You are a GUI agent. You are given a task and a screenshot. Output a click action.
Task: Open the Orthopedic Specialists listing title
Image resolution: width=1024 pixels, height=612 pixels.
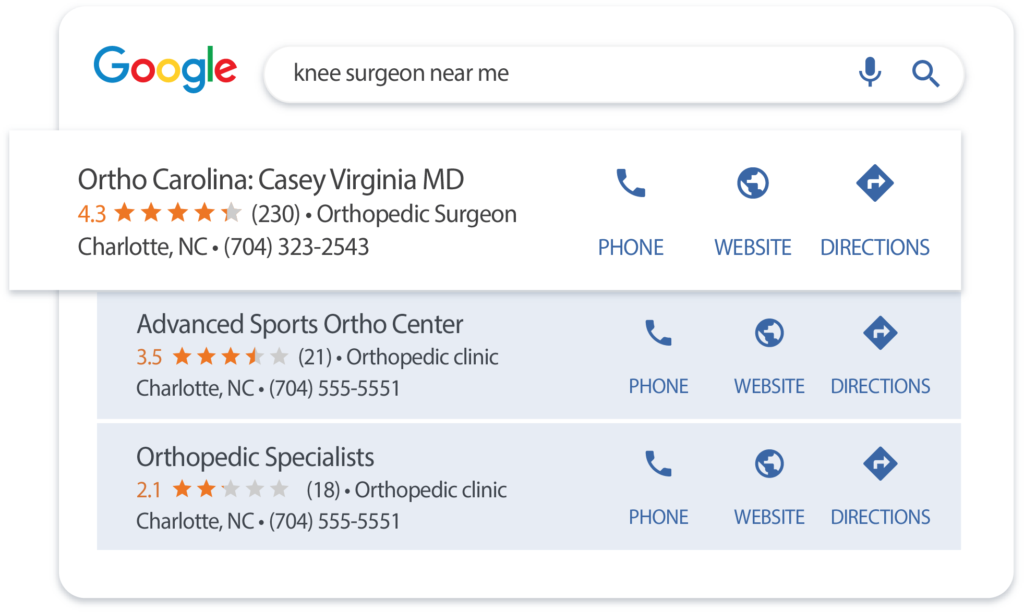[x=255, y=457]
